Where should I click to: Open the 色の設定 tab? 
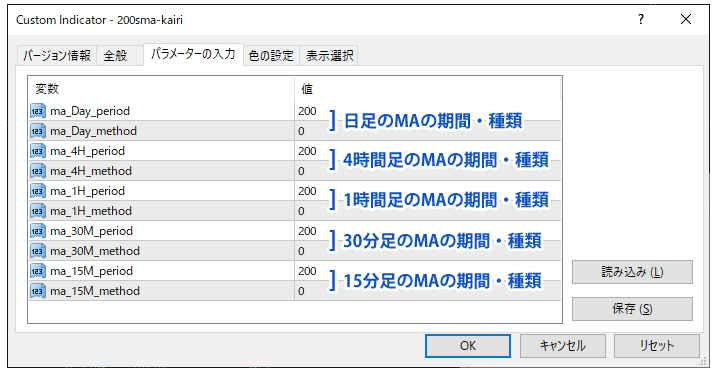271,56
